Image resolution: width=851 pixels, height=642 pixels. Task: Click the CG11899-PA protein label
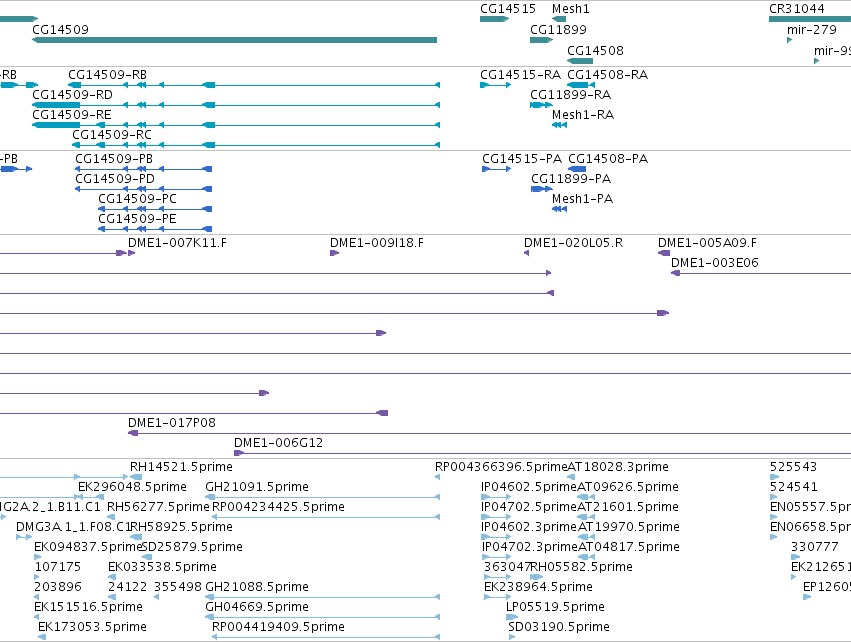[x=571, y=179]
